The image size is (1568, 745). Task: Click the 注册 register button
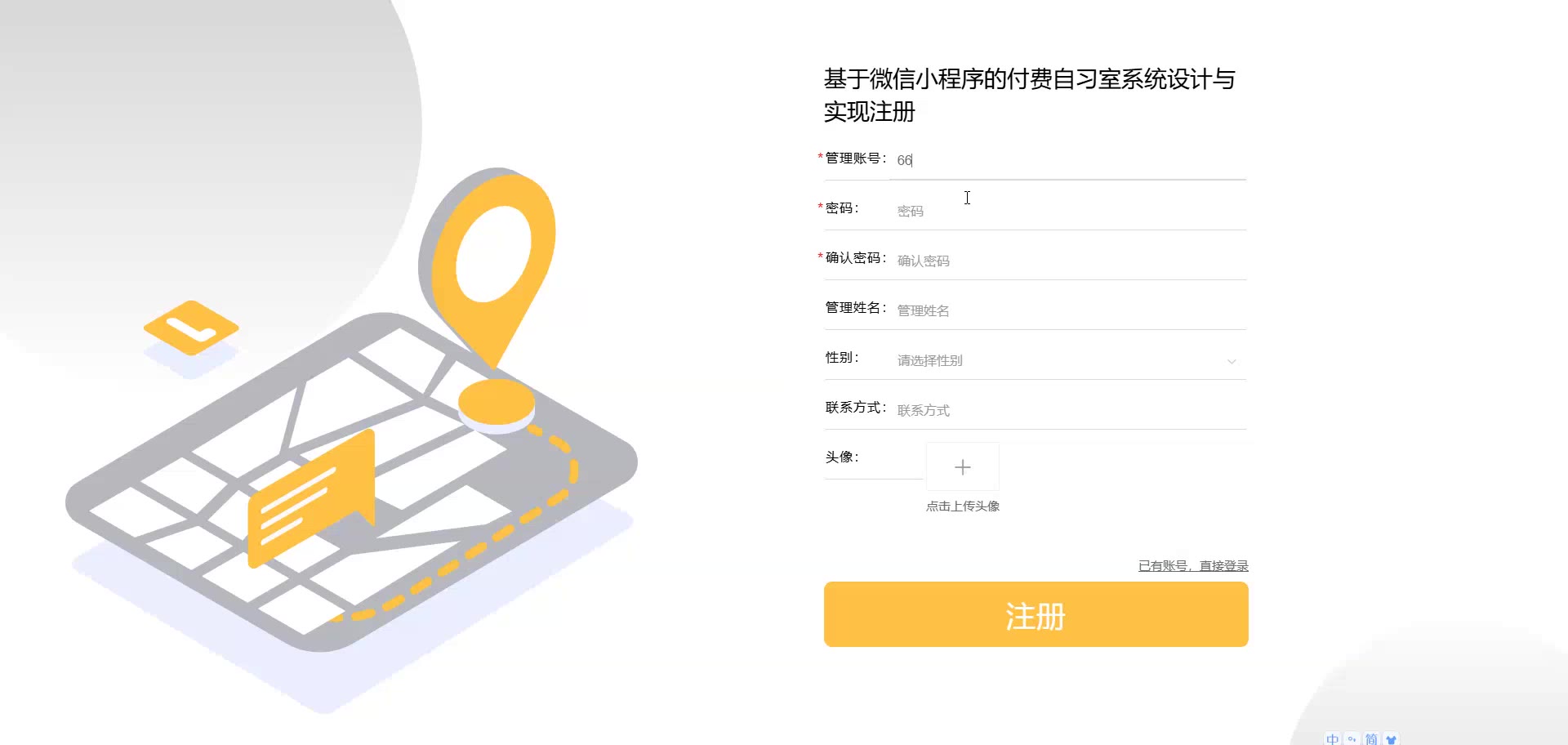[x=1036, y=614]
